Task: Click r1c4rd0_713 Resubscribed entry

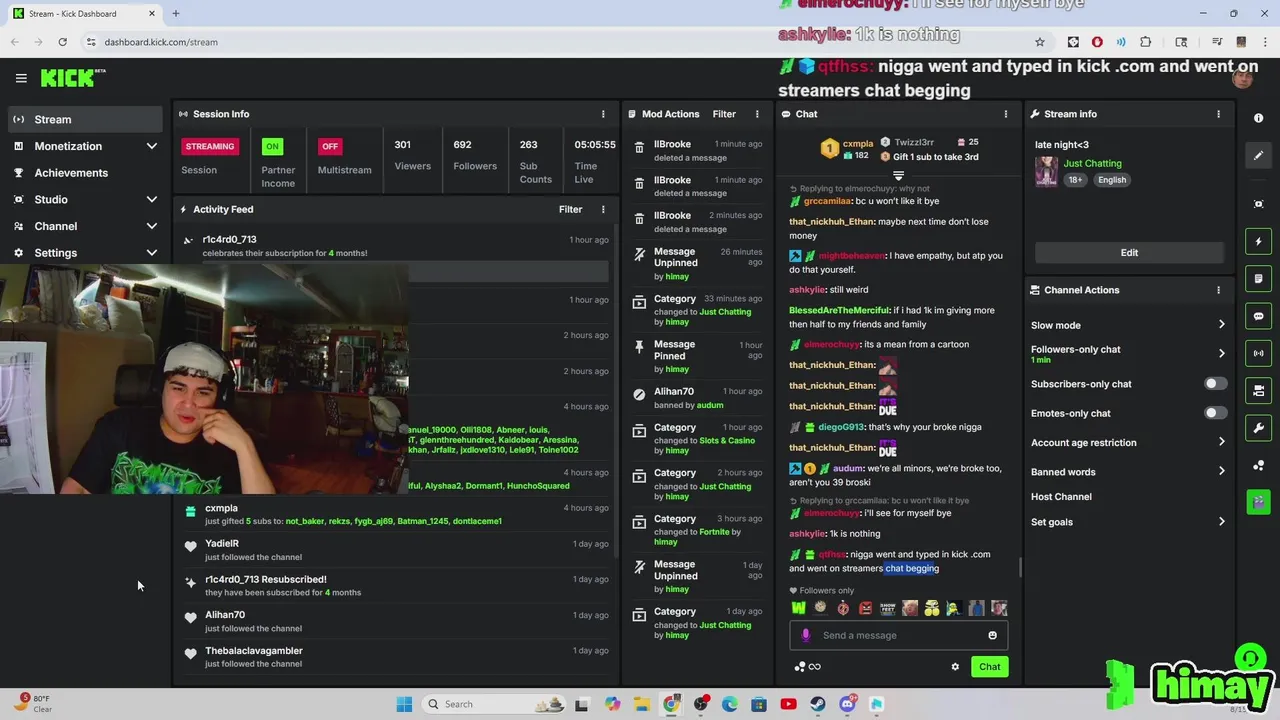Action: [x=395, y=585]
